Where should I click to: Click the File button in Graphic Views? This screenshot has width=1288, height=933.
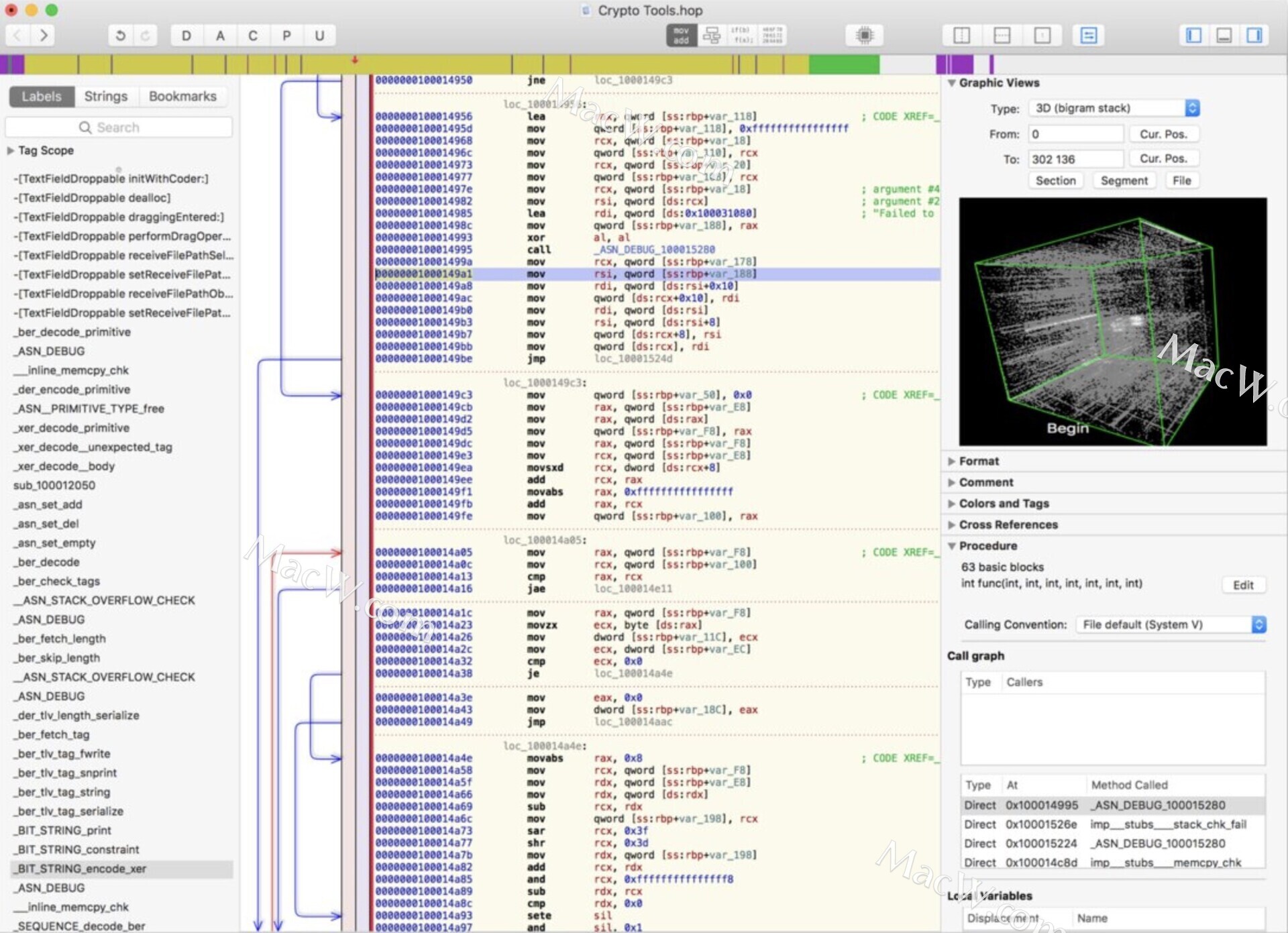(1181, 181)
